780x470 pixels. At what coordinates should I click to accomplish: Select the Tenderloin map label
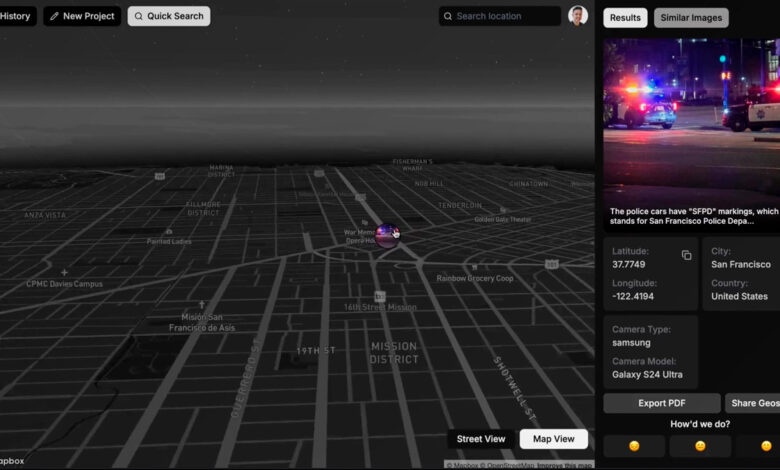[x=460, y=205]
